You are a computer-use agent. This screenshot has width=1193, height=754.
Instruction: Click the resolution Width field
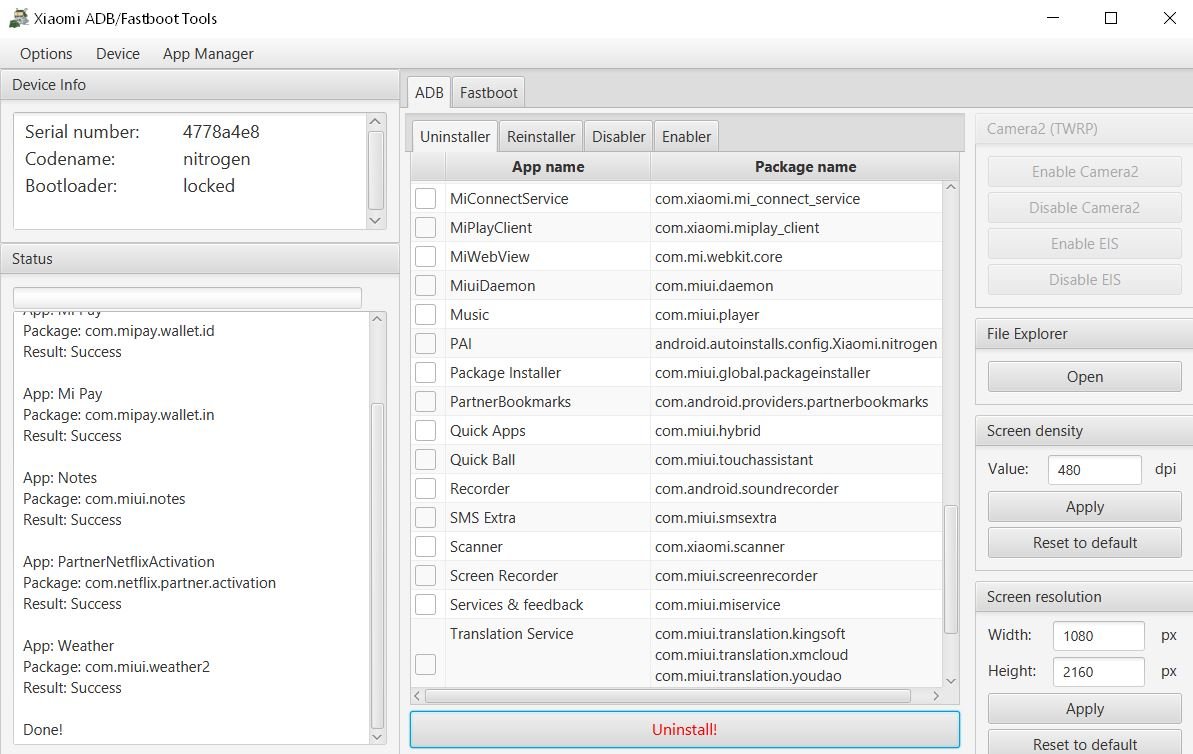point(1098,635)
